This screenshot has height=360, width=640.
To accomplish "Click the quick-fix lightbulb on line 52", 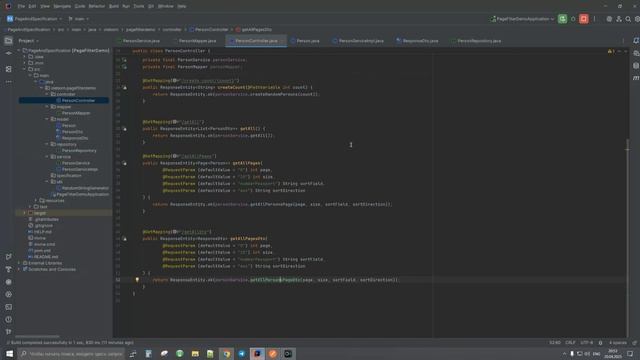I will [x=137, y=280].
